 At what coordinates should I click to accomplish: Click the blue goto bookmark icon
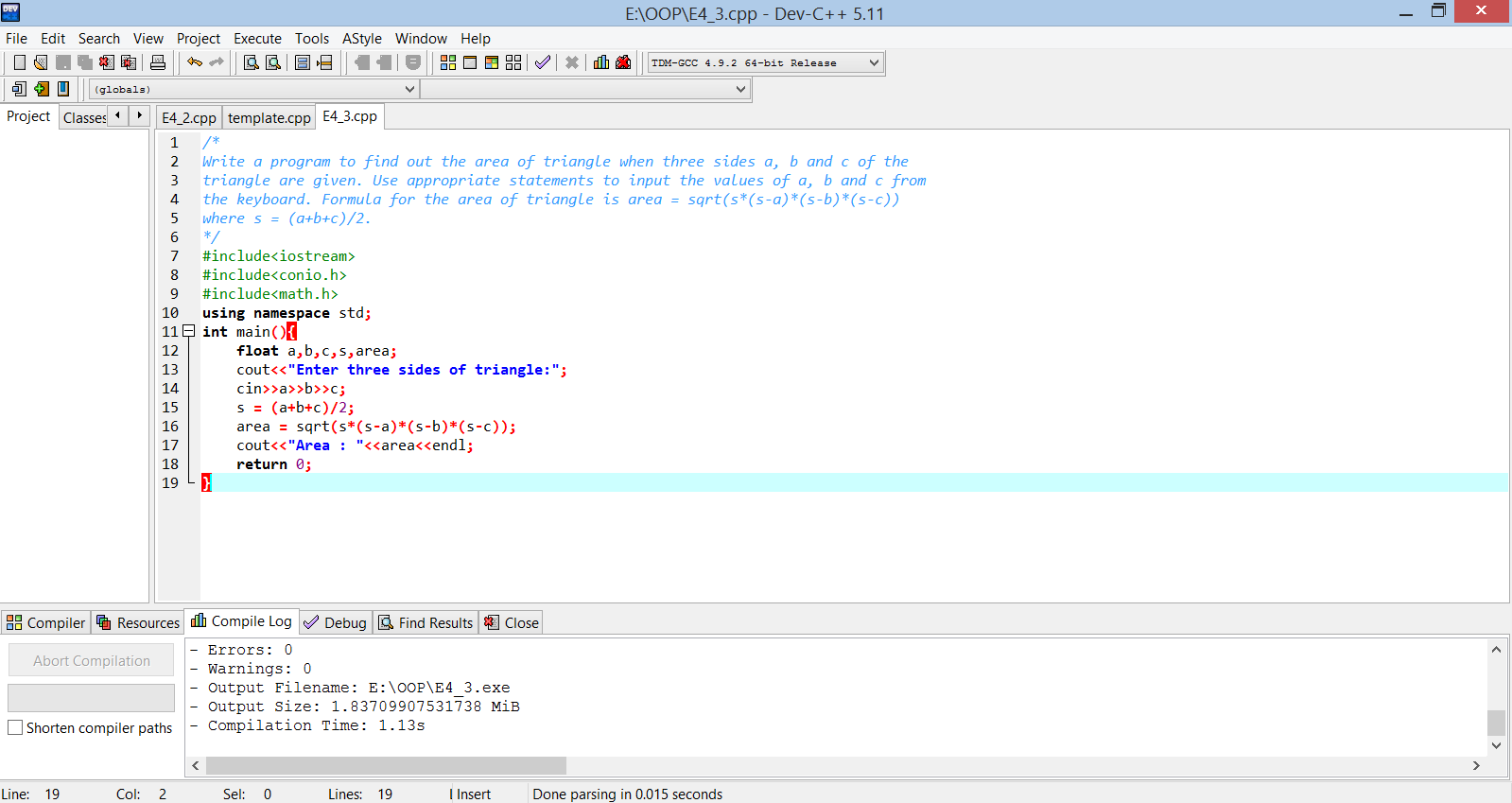63,89
